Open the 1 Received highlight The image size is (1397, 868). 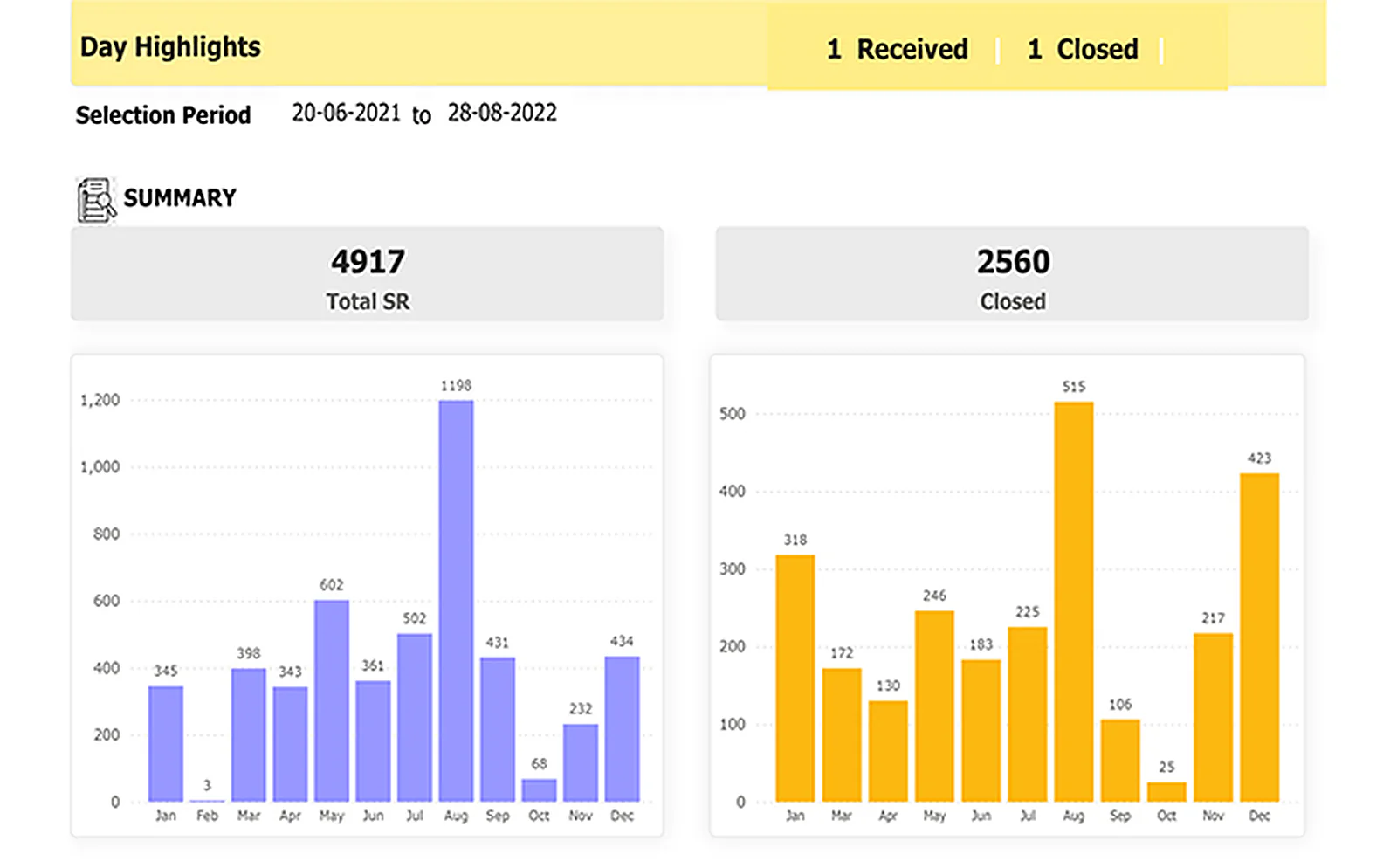pyautogui.click(x=898, y=49)
